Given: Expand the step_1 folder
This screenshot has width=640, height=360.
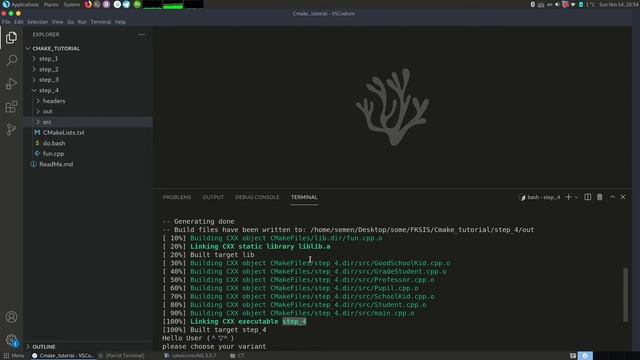Looking at the screenshot, I should pyautogui.click(x=88, y=59).
